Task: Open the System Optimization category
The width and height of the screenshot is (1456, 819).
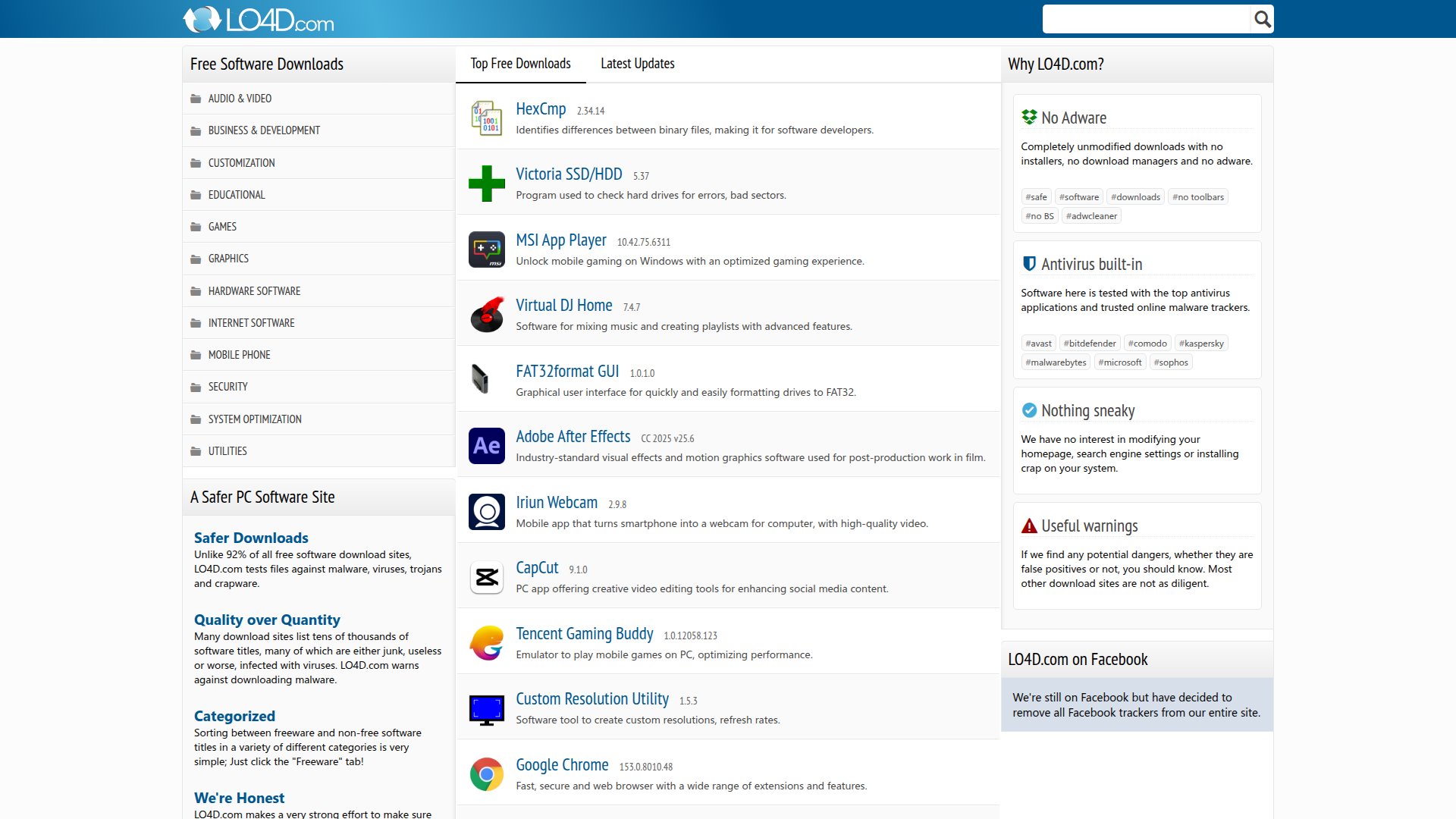Action: point(318,419)
